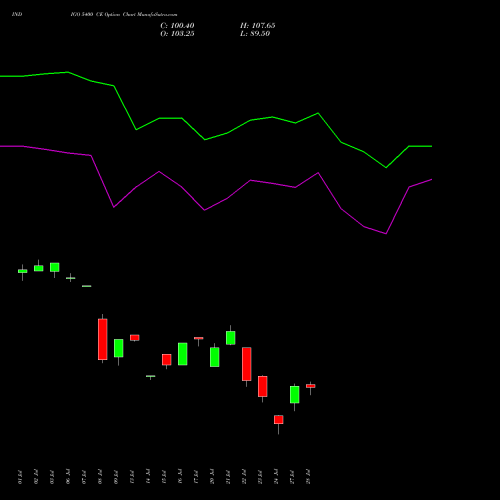The image size is (500, 500).
Task: Click the high value H: 107.65
Action: tap(258, 26)
